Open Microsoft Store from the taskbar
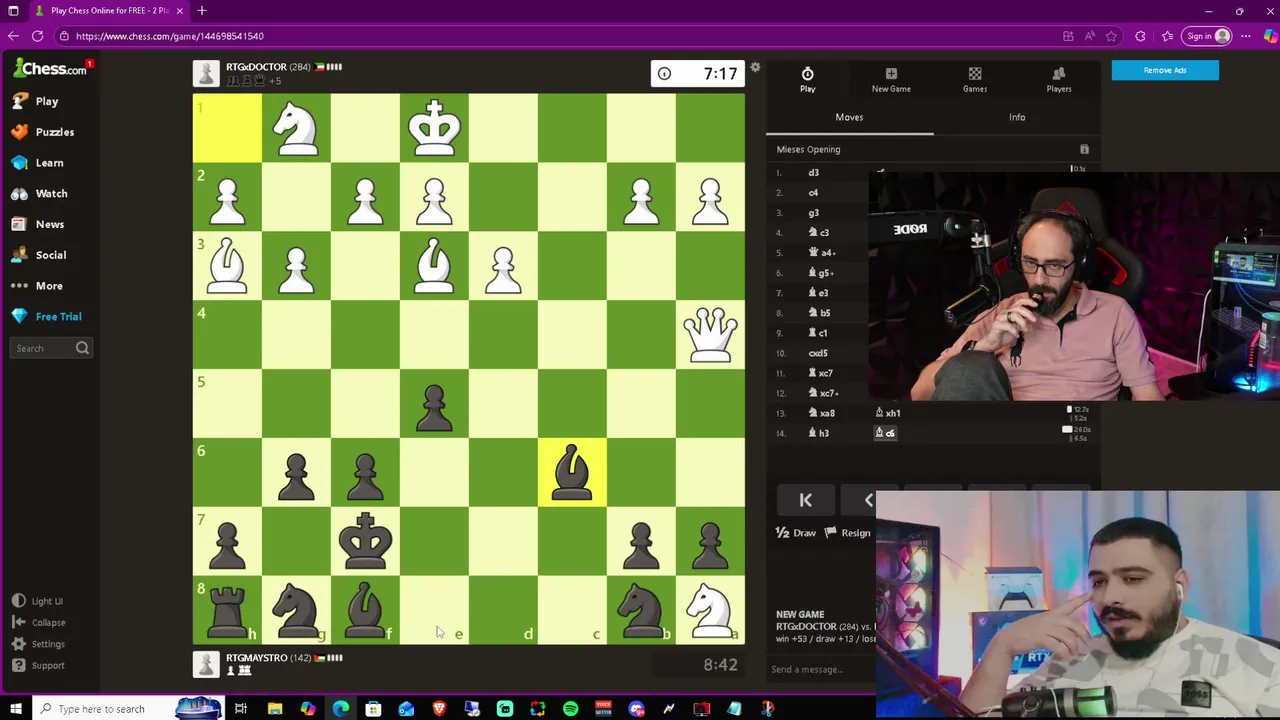This screenshot has height=720, width=1280. [373, 709]
